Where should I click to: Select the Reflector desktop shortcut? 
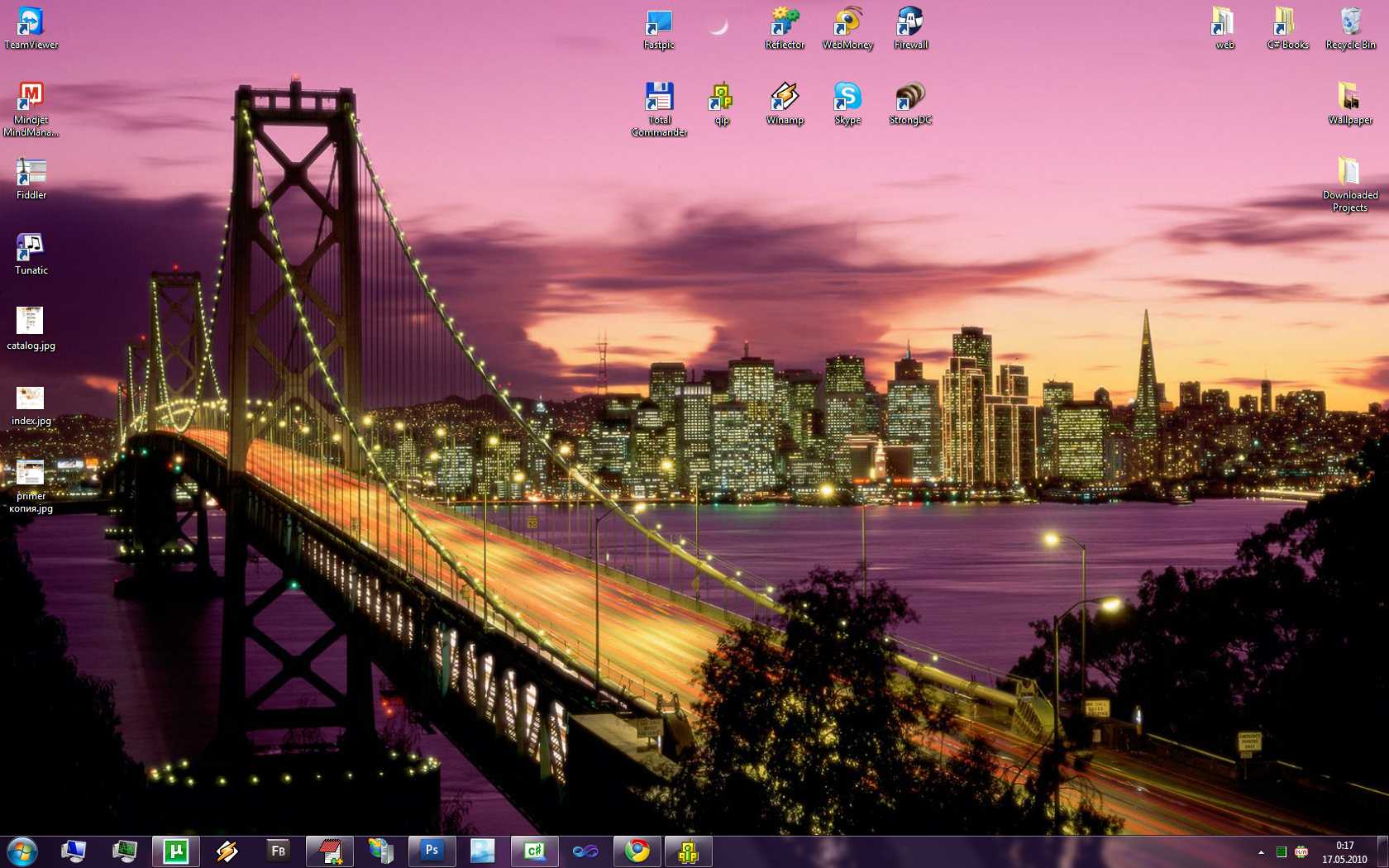(785, 23)
